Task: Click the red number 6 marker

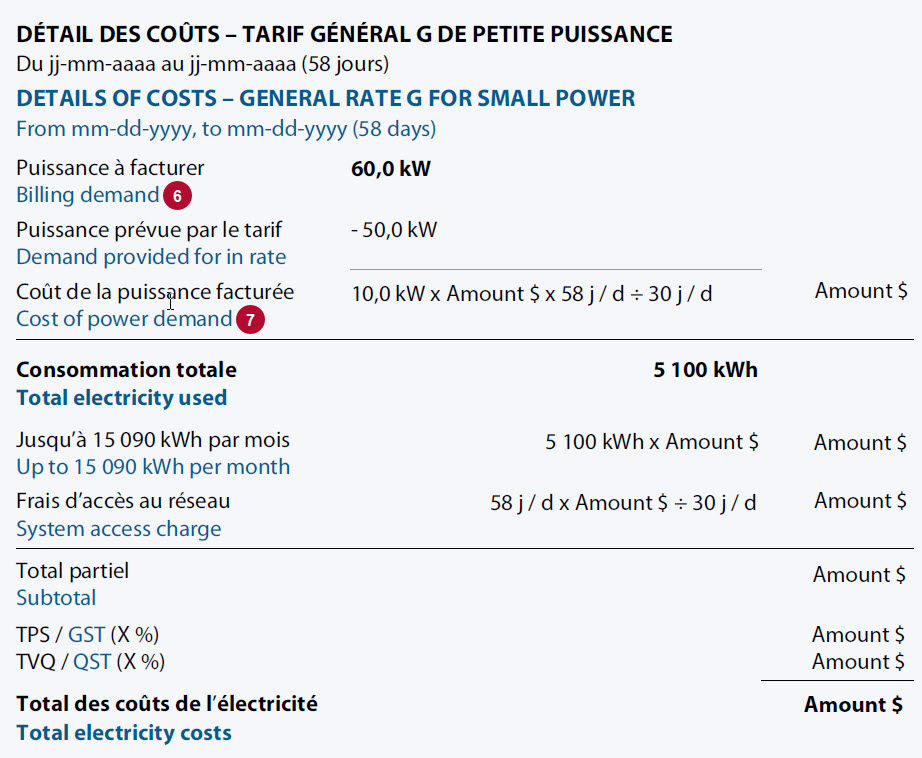Action: (177, 196)
